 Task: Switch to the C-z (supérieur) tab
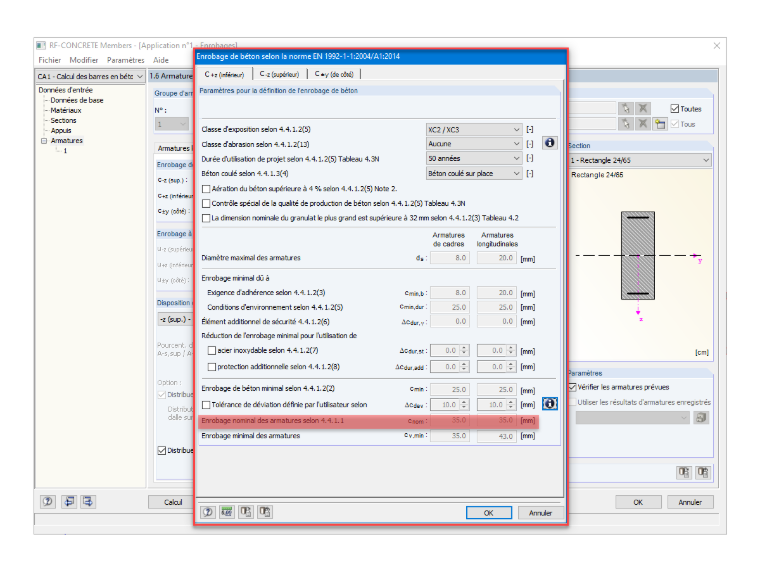pos(279,74)
